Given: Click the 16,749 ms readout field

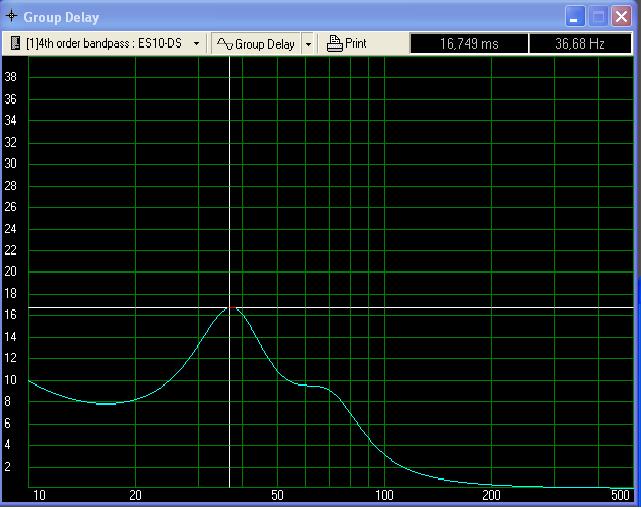Looking at the screenshot, I should tap(468, 44).
